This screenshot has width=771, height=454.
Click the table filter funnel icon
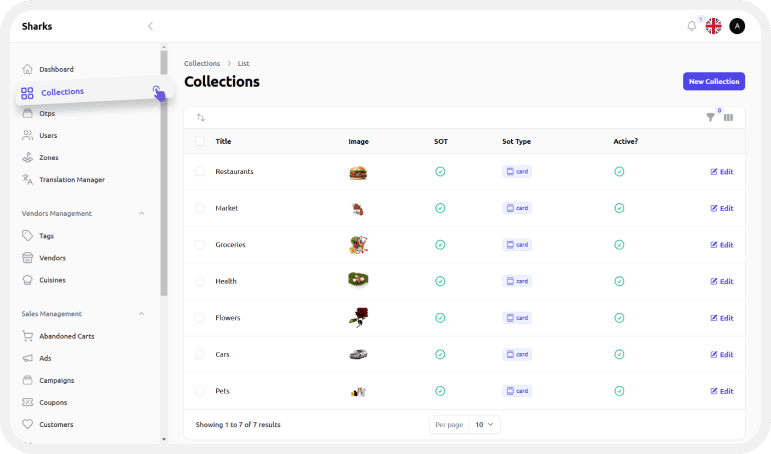[x=710, y=117]
